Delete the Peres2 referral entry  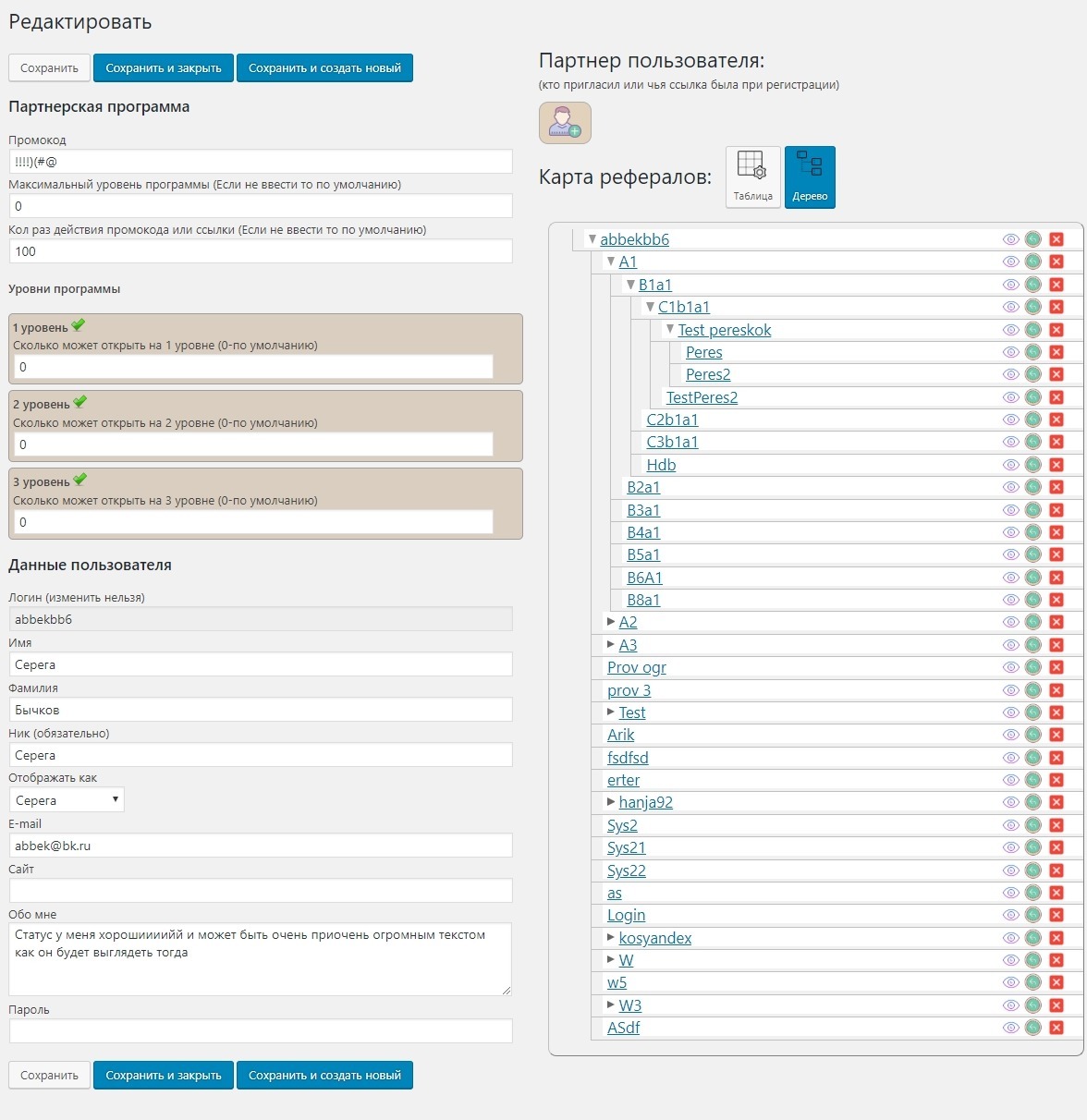pyautogui.click(x=1056, y=374)
